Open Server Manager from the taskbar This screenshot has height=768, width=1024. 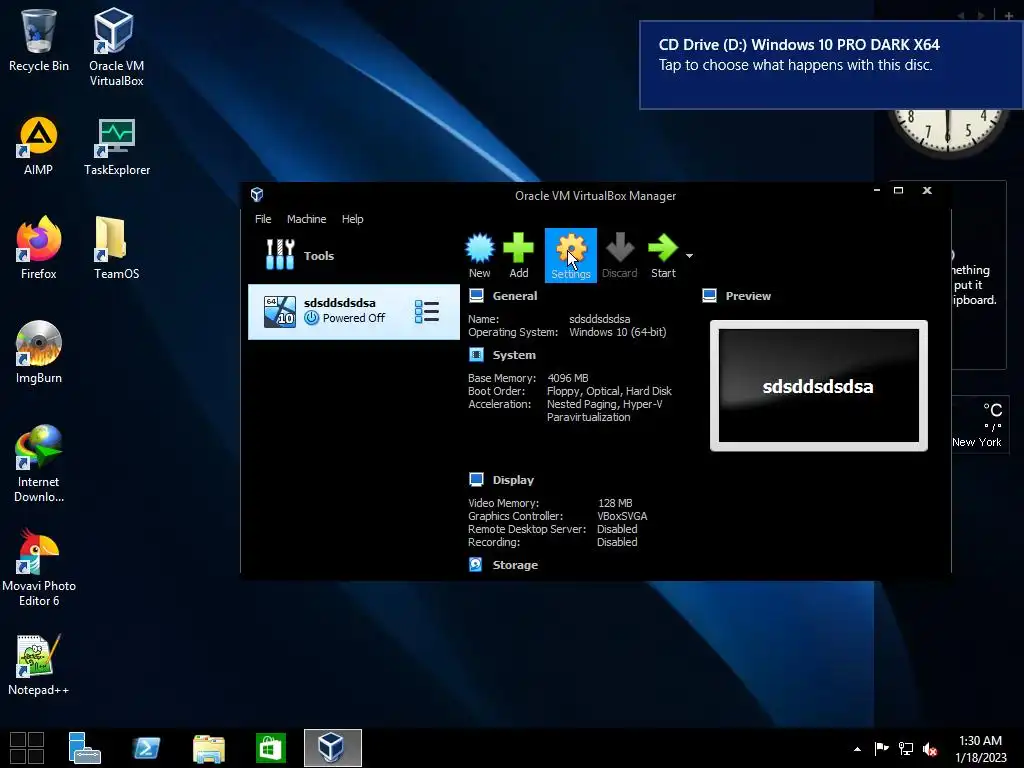tap(84, 748)
